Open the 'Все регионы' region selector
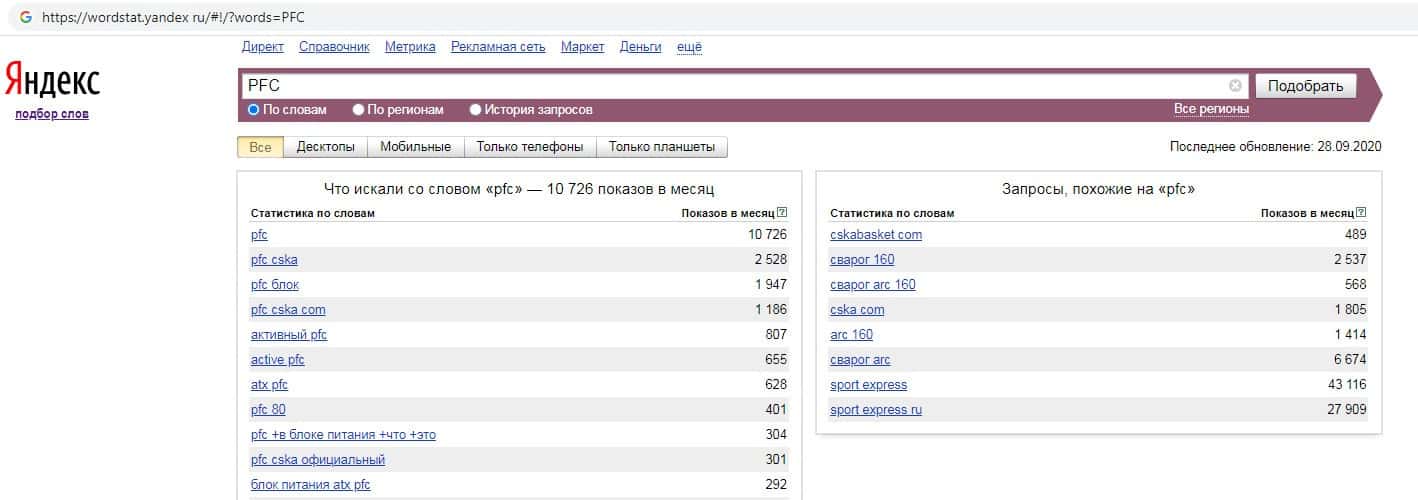Viewport: 1418px width, 500px height. click(1211, 109)
